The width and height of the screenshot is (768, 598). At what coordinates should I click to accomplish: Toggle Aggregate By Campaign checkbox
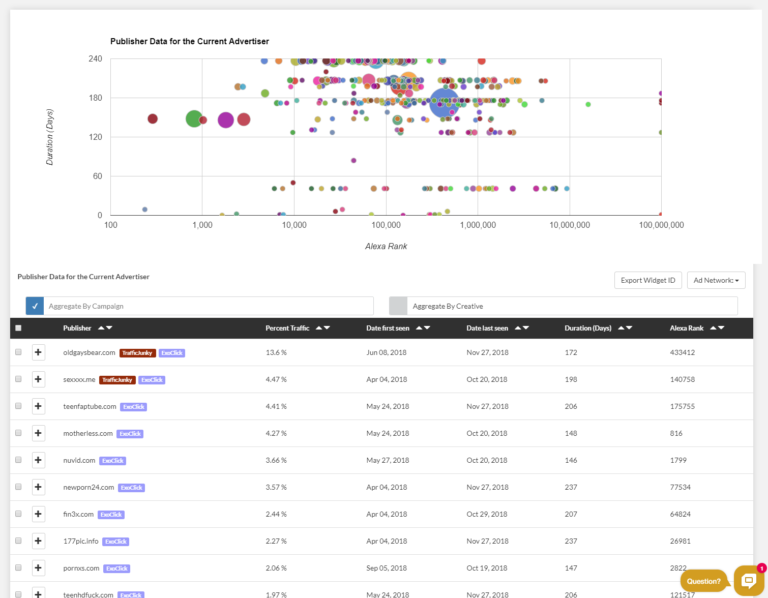(x=35, y=306)
